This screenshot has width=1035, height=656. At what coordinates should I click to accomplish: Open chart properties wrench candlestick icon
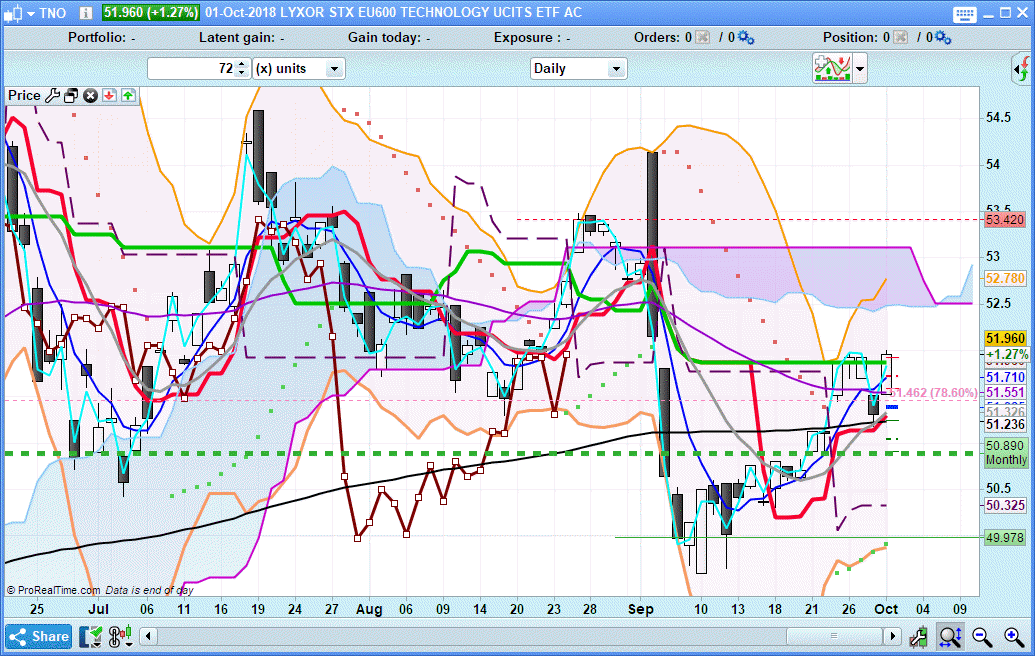[918, 637]
